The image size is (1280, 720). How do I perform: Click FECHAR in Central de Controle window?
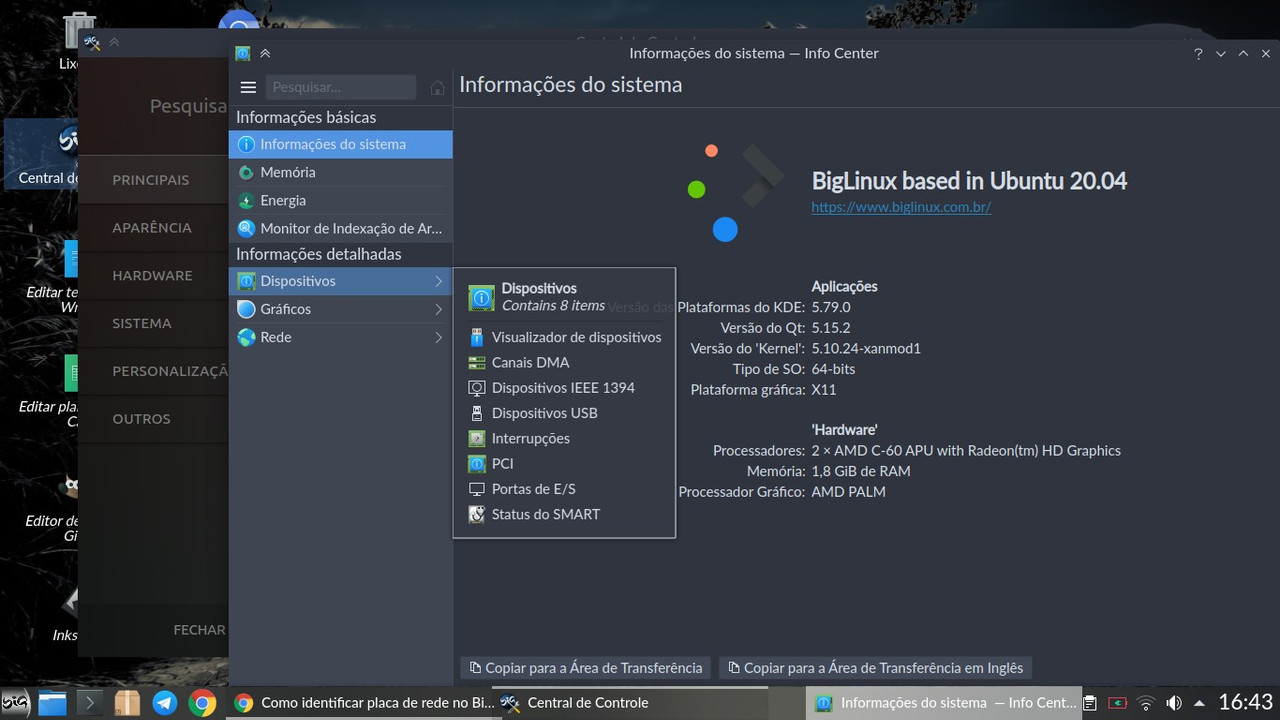click(199, 630)
